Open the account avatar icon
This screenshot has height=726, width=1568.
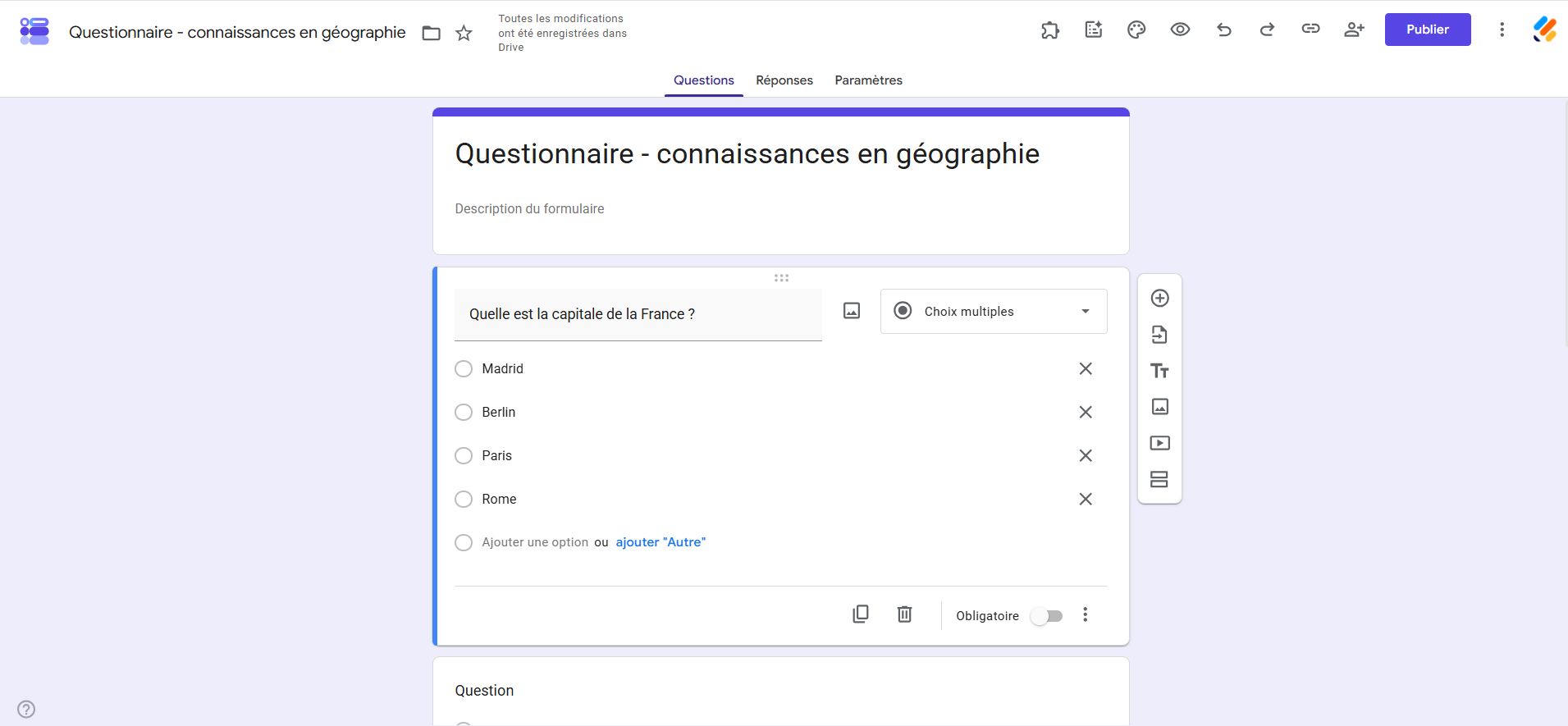1545,30
